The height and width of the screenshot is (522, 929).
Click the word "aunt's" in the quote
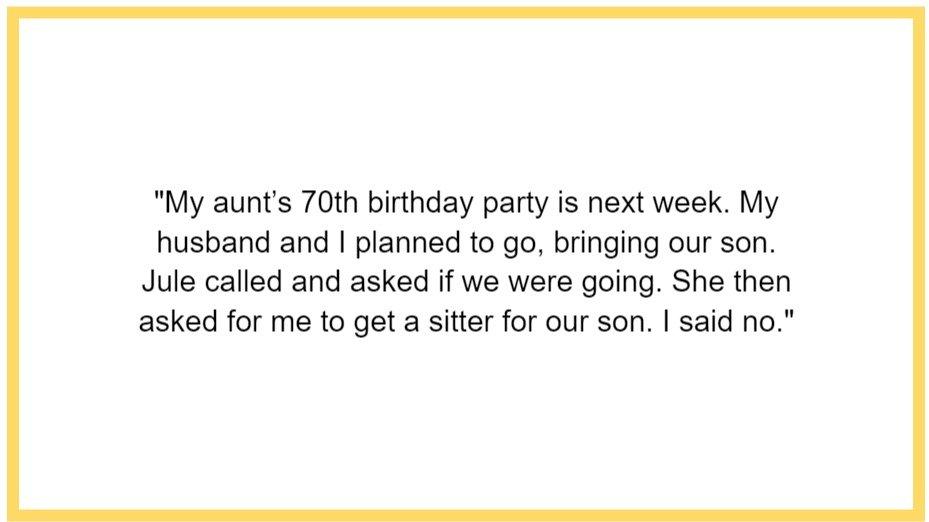252,203
